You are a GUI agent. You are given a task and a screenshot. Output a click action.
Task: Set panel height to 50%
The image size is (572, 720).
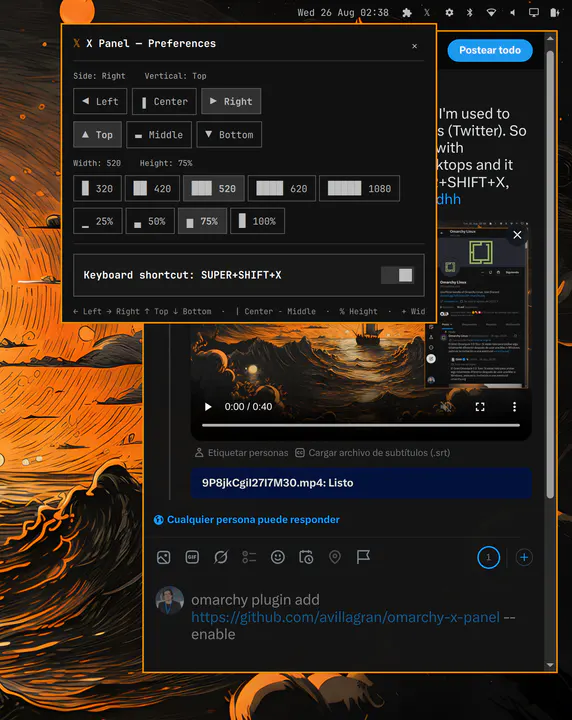click(x=150, y=221)
